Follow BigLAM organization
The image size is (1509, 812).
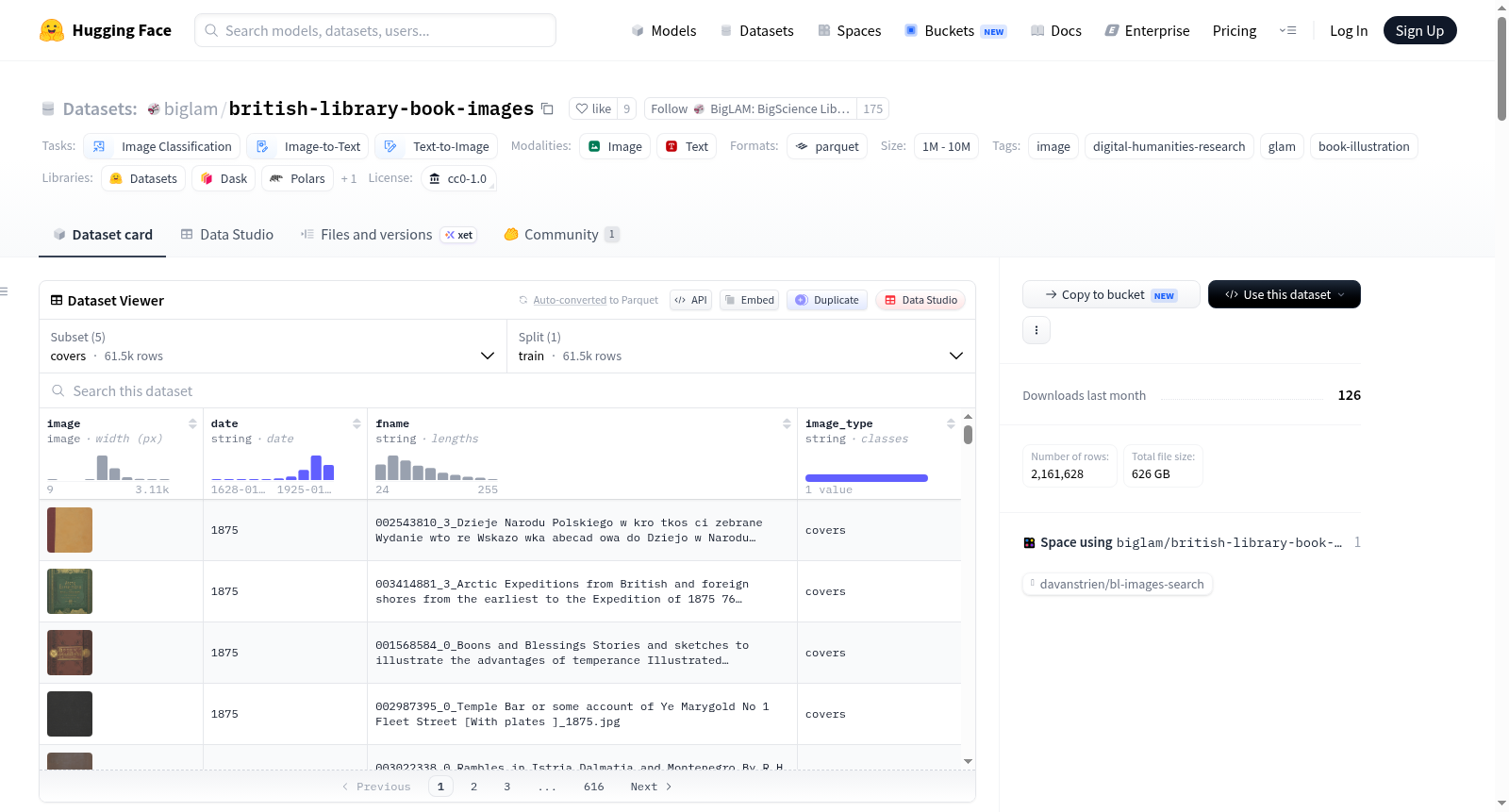[x=752, y=108]
